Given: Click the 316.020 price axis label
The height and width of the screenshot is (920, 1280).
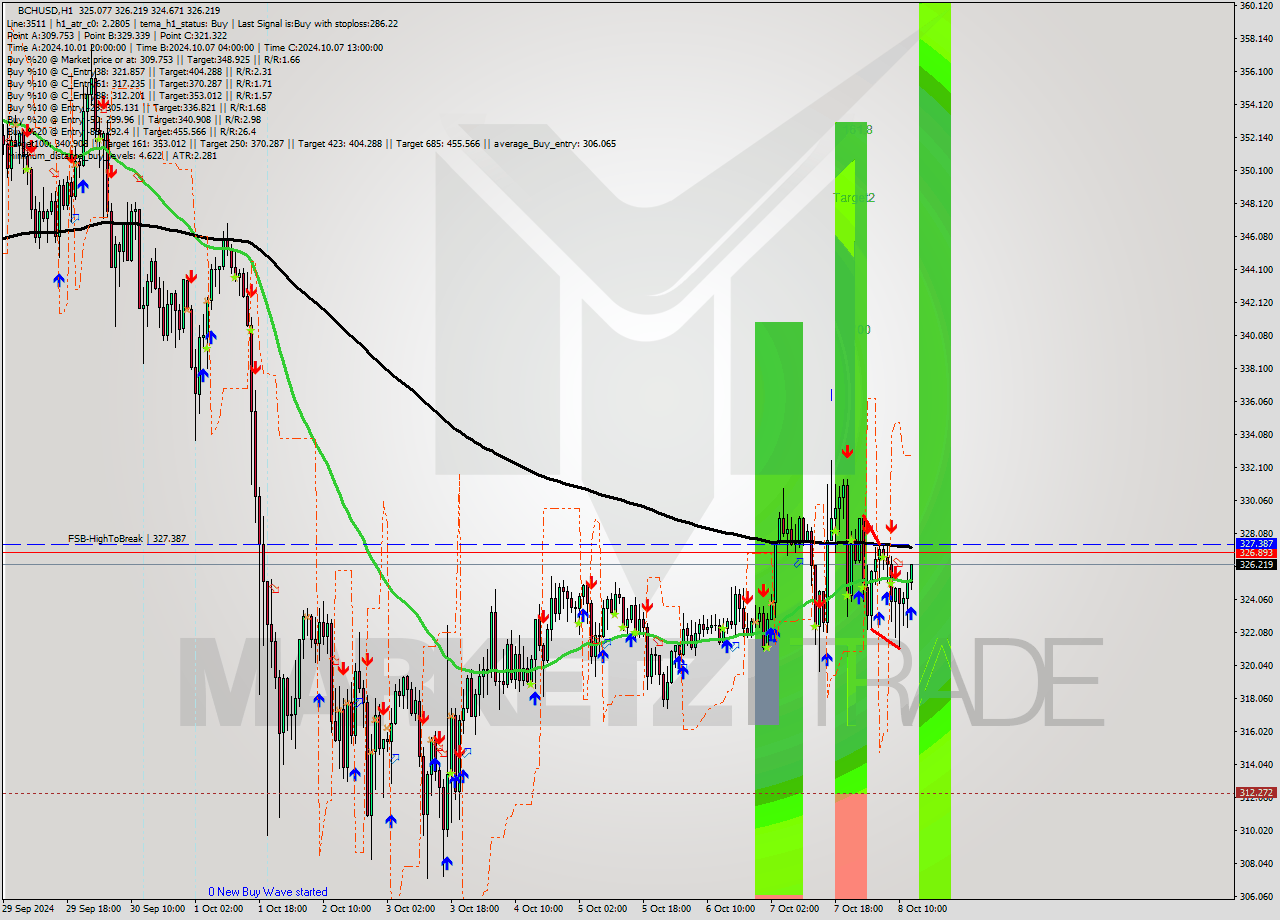Looking at the screenshot, I should pos(1256,732).
